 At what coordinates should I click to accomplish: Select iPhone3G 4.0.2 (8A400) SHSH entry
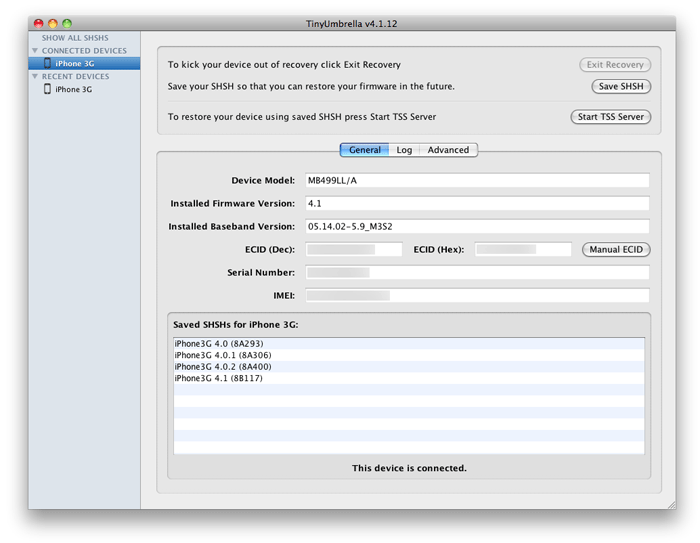[222, 367]
